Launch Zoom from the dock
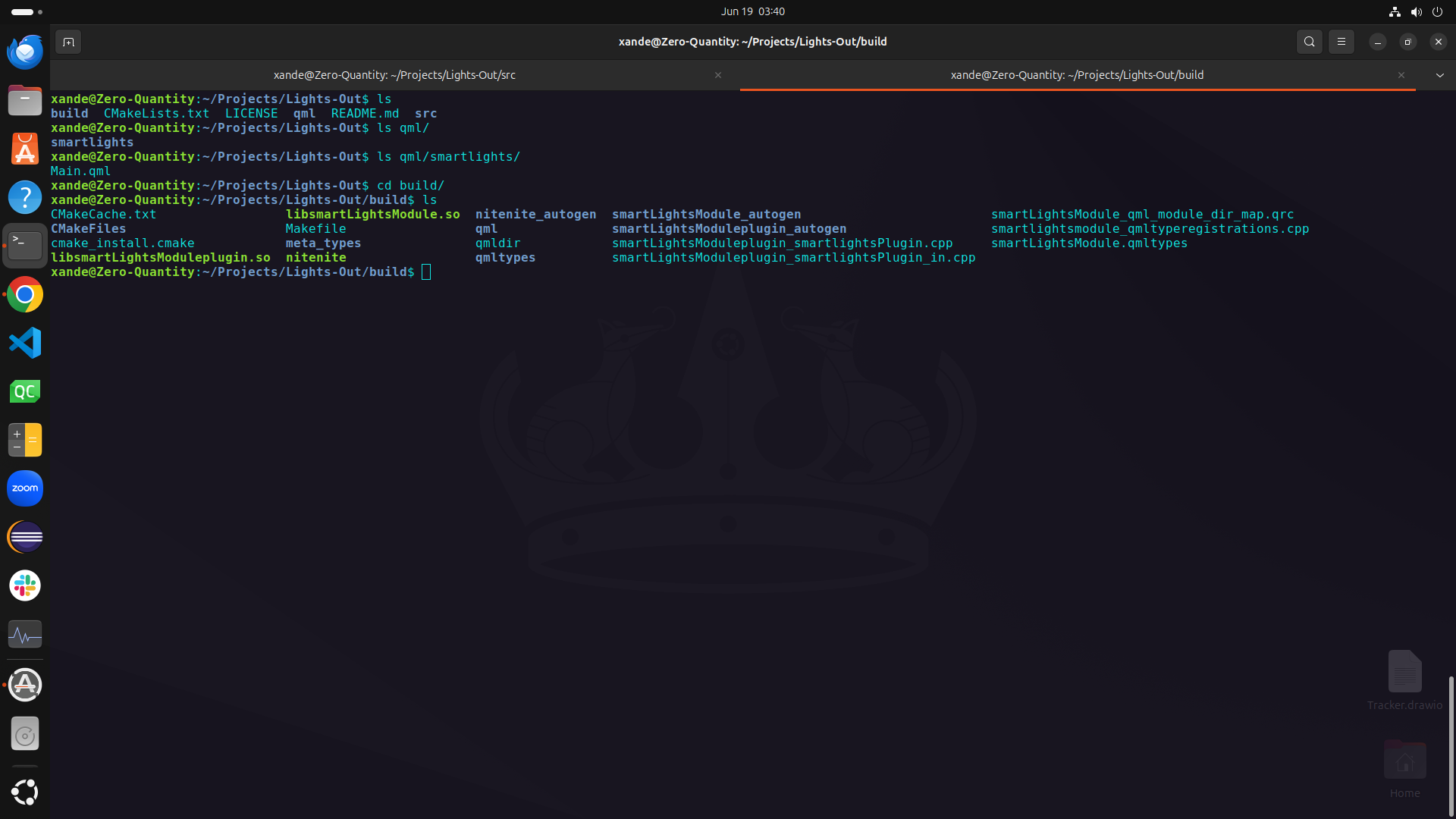The image size is (1456, 819). click(25, 488)
